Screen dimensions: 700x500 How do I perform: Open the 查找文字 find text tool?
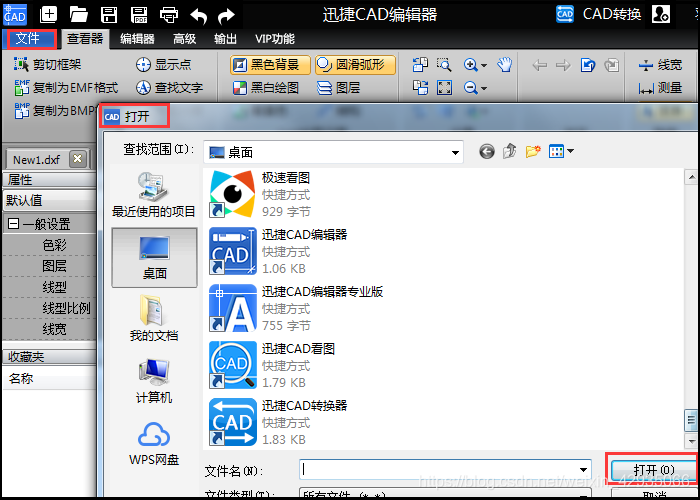(x=169, y=88)
